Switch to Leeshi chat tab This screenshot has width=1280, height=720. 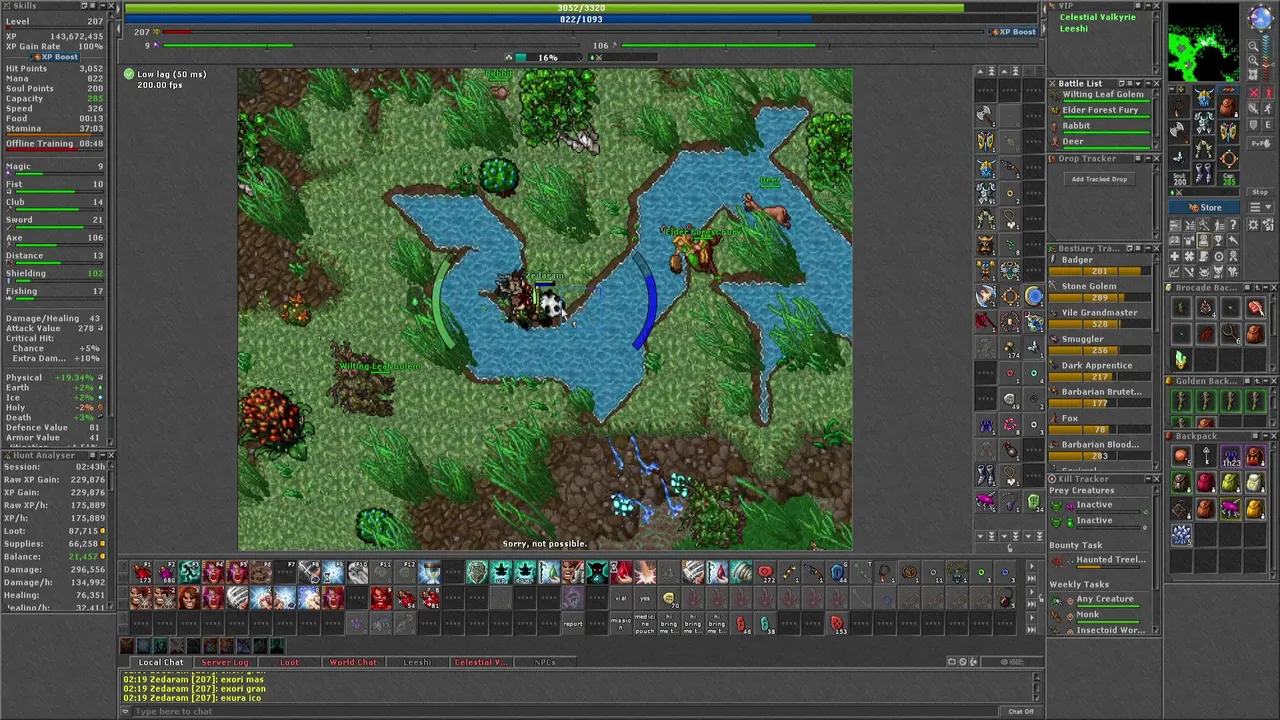click(417, 662)
